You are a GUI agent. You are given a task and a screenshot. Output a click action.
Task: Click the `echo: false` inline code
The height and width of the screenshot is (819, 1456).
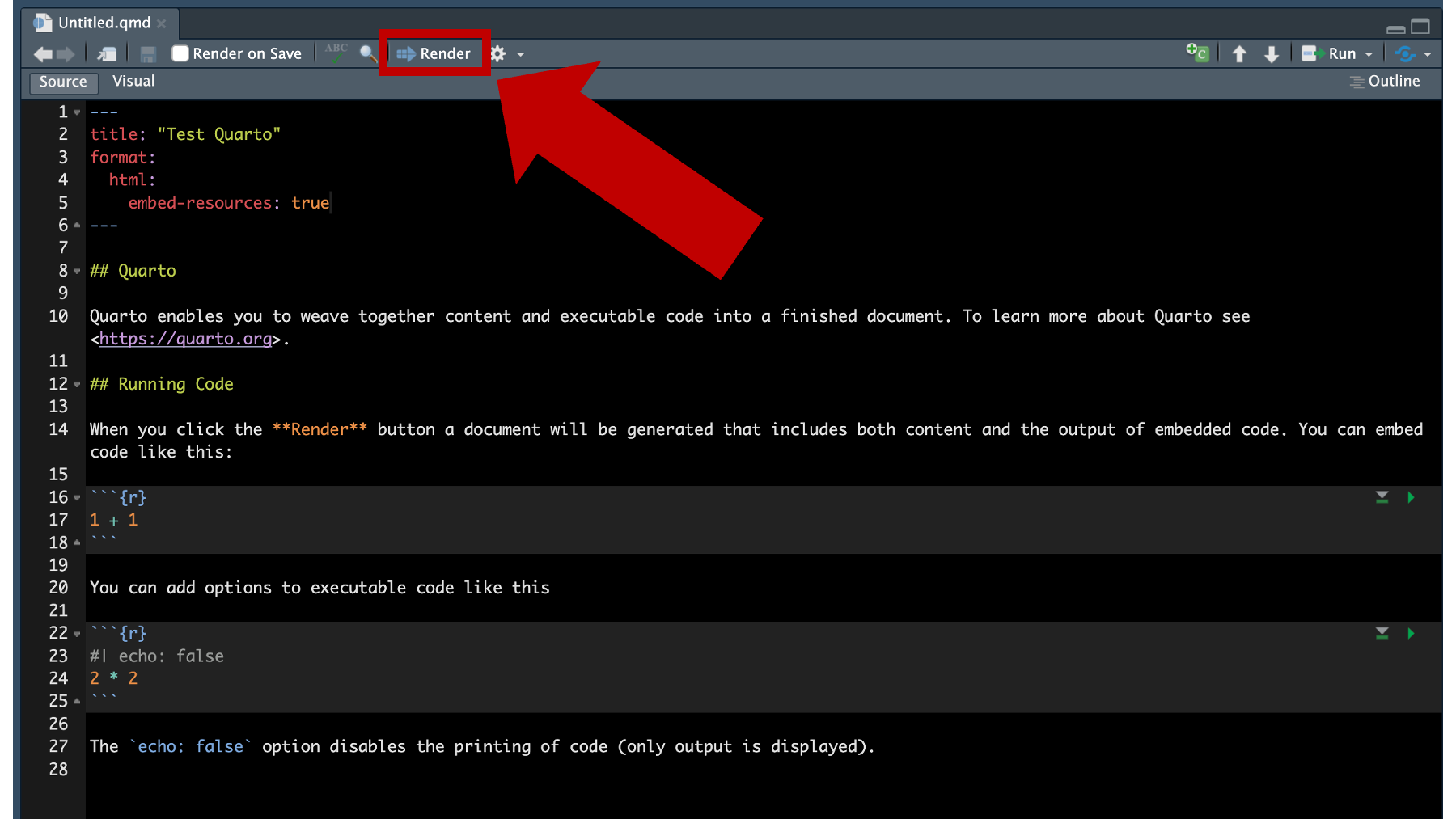[x=191, y=746]
